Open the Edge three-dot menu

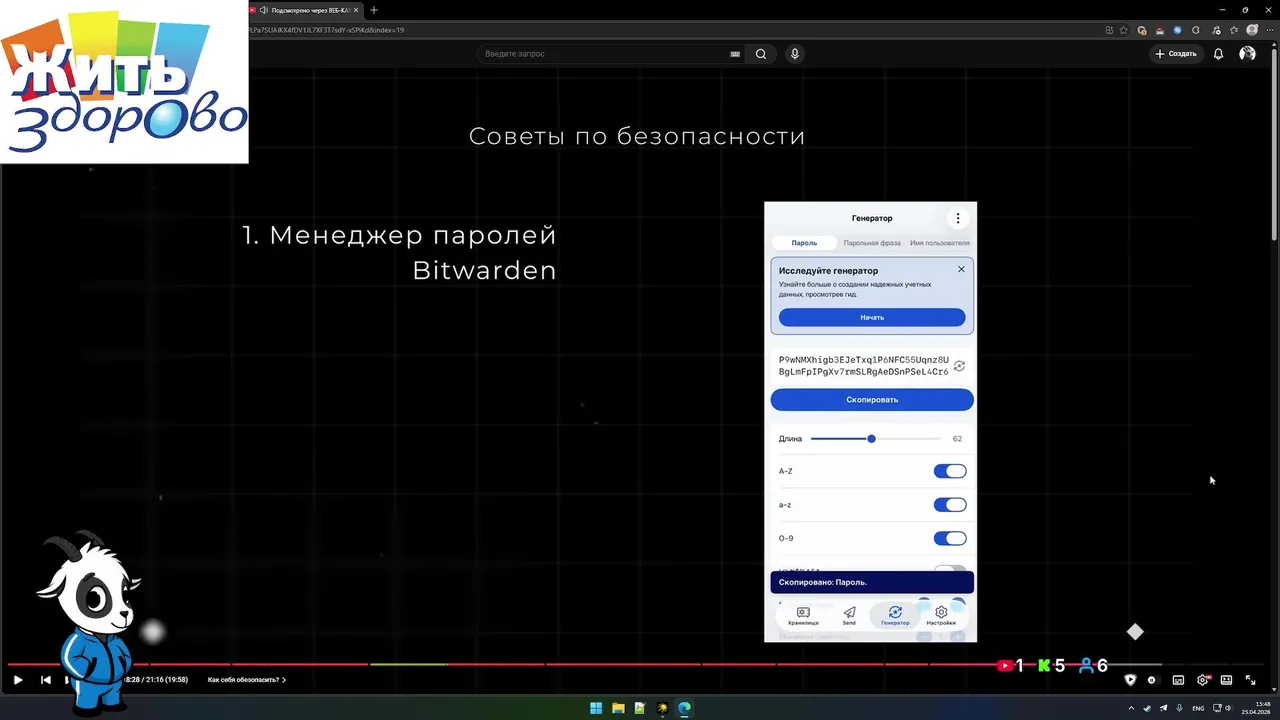1268,30
